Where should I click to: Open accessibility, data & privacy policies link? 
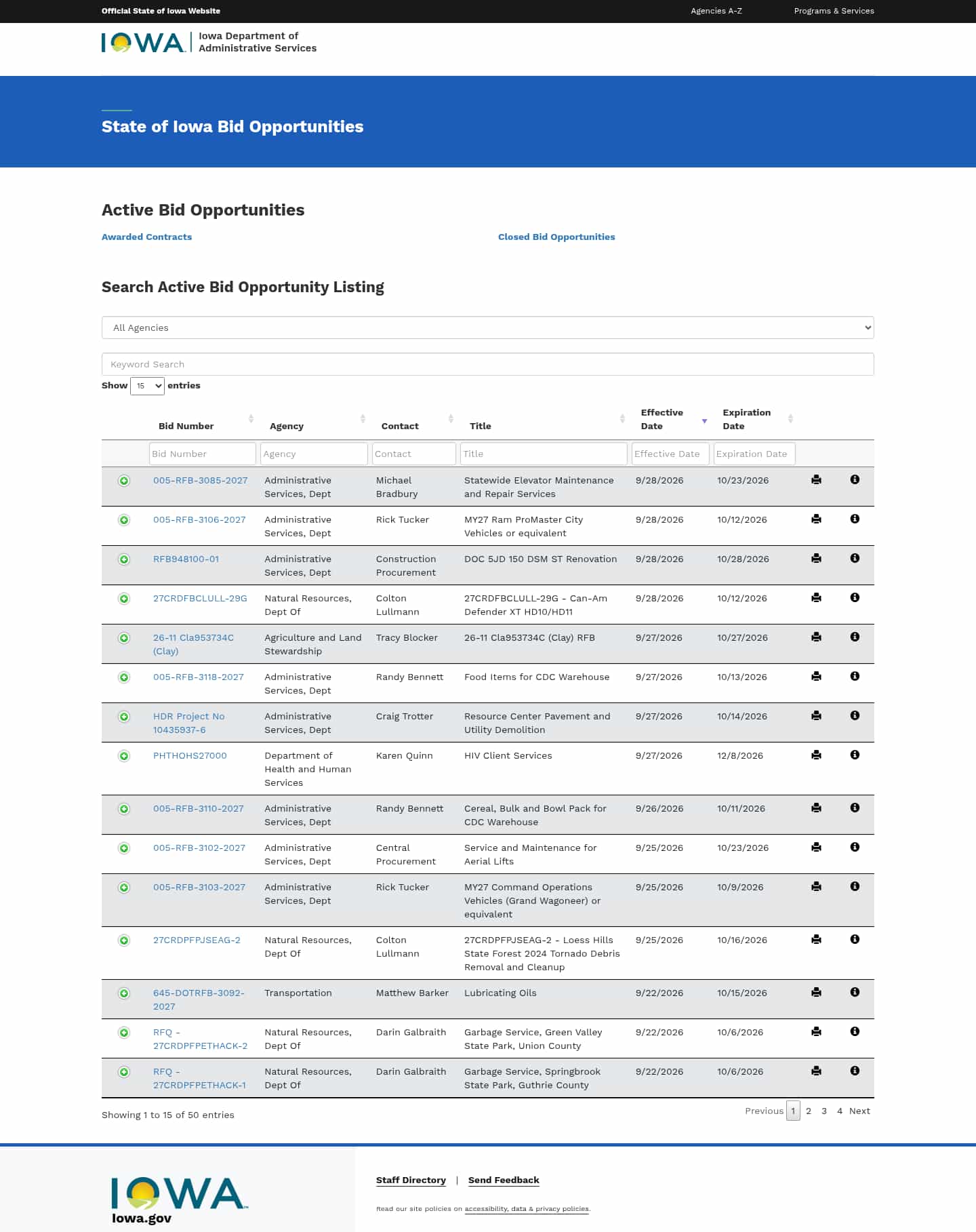(x=527, y=1208)
